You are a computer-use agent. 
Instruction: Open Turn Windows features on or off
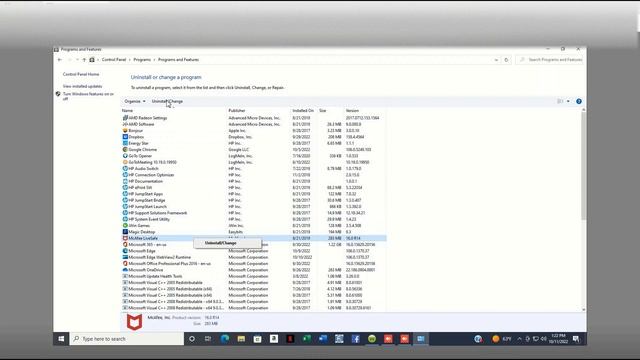click(88, 96)
